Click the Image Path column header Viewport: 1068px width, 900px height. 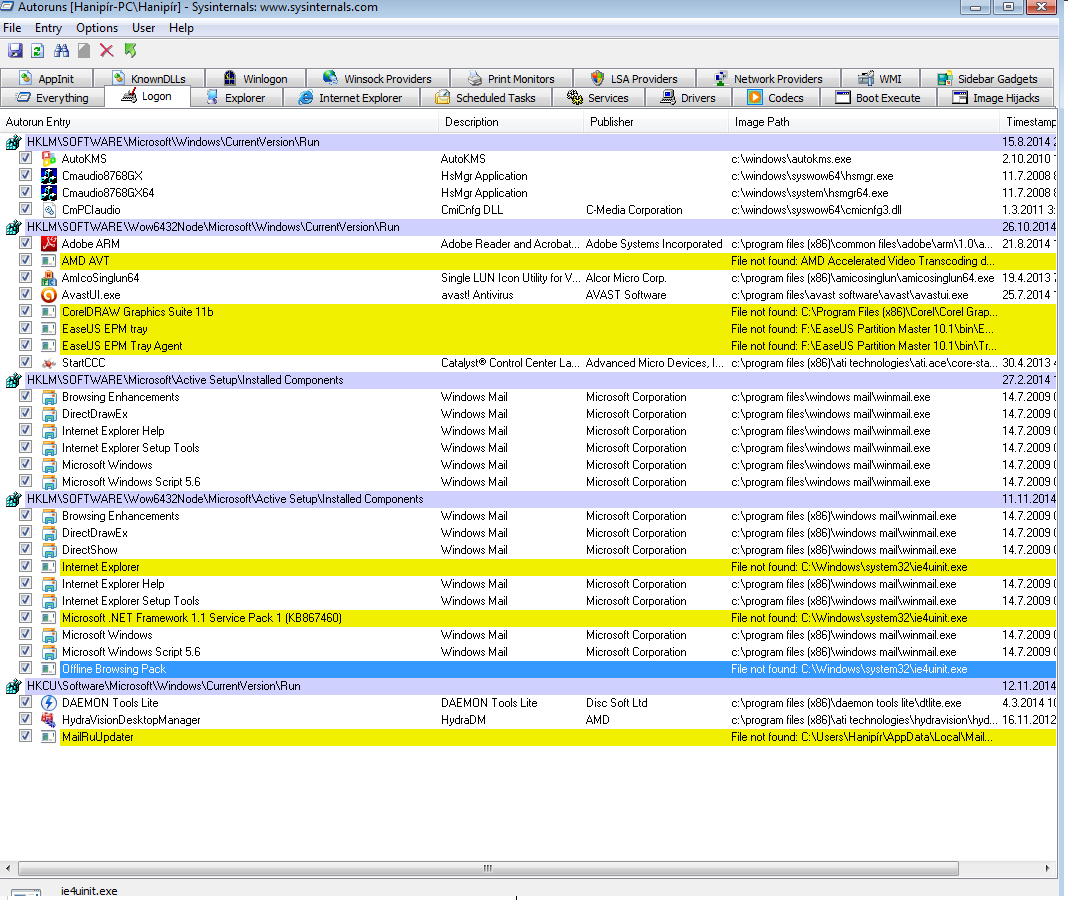pos(762,122)
